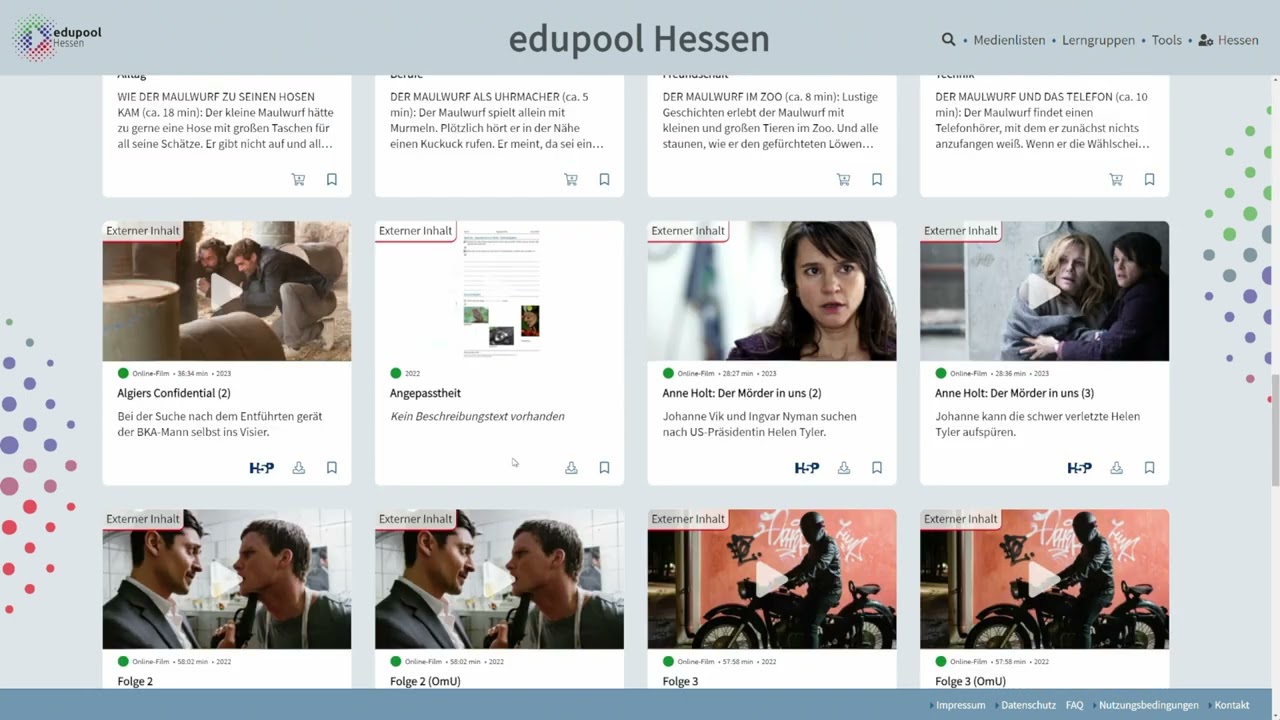Click 'Externer Inhalt' badge on Algiers Confidential
Viewport: 1280px width, 720px height.
point(143,231)
